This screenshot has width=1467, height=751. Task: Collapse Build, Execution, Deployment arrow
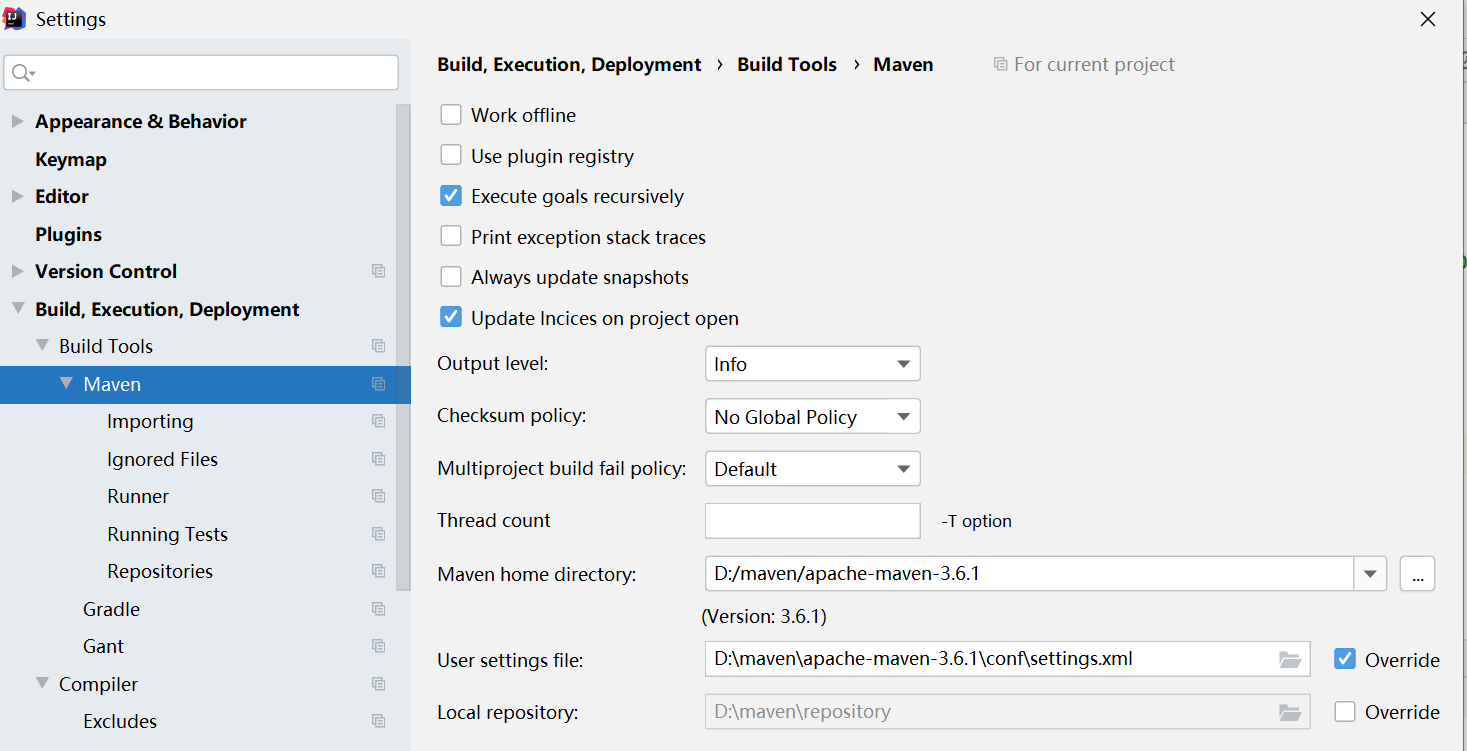tap(18, 309)
